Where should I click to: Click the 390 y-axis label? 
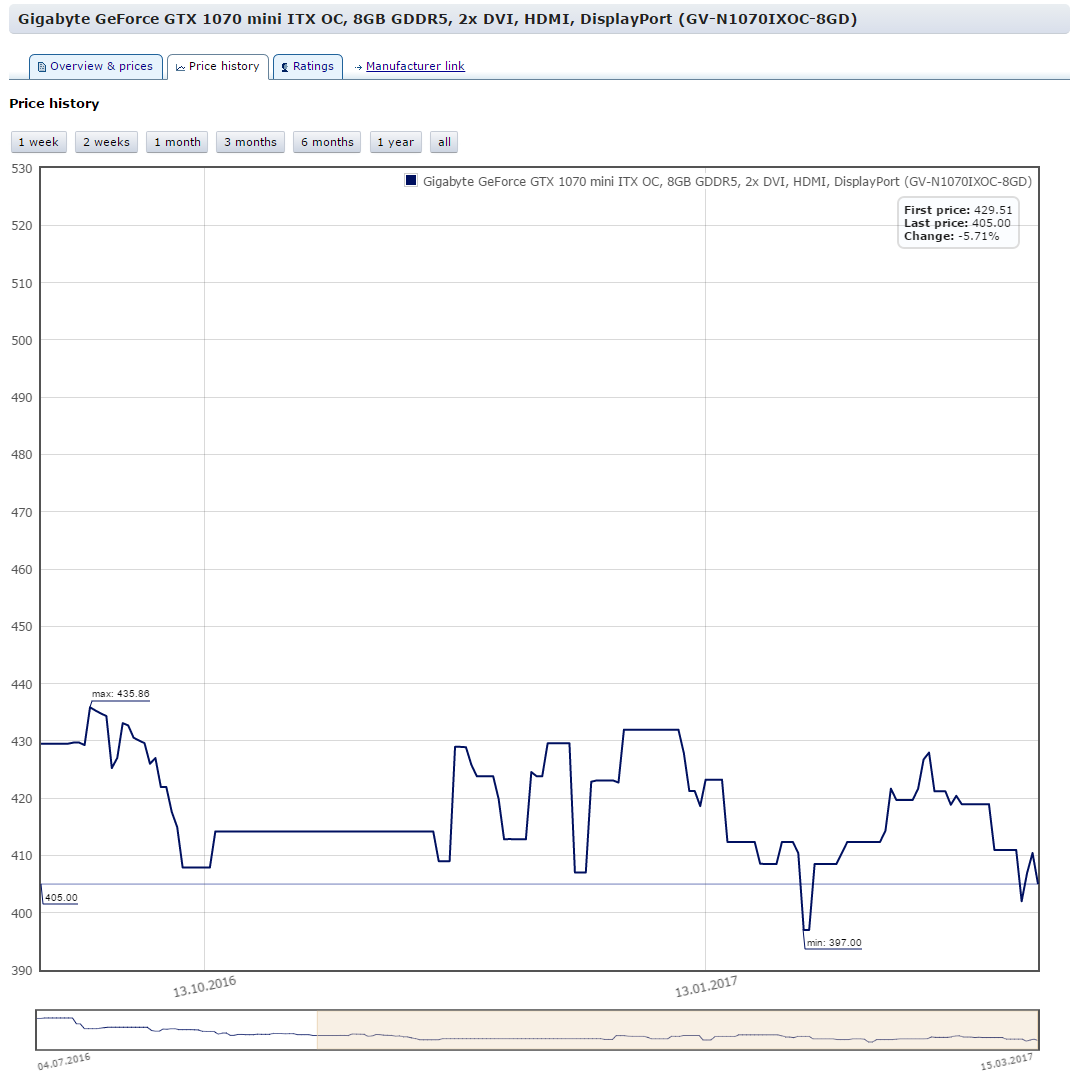[x=21, y=971]
